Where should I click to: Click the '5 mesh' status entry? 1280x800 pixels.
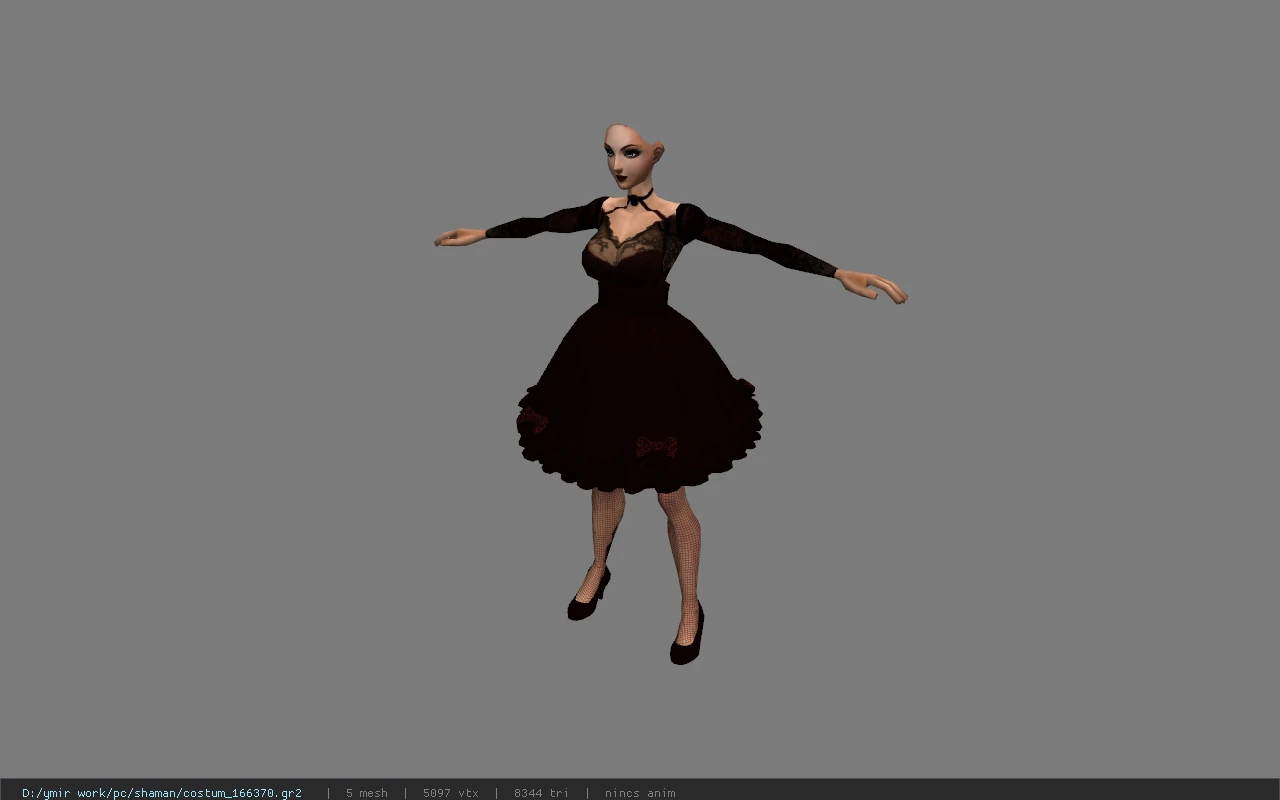[367, 793]
